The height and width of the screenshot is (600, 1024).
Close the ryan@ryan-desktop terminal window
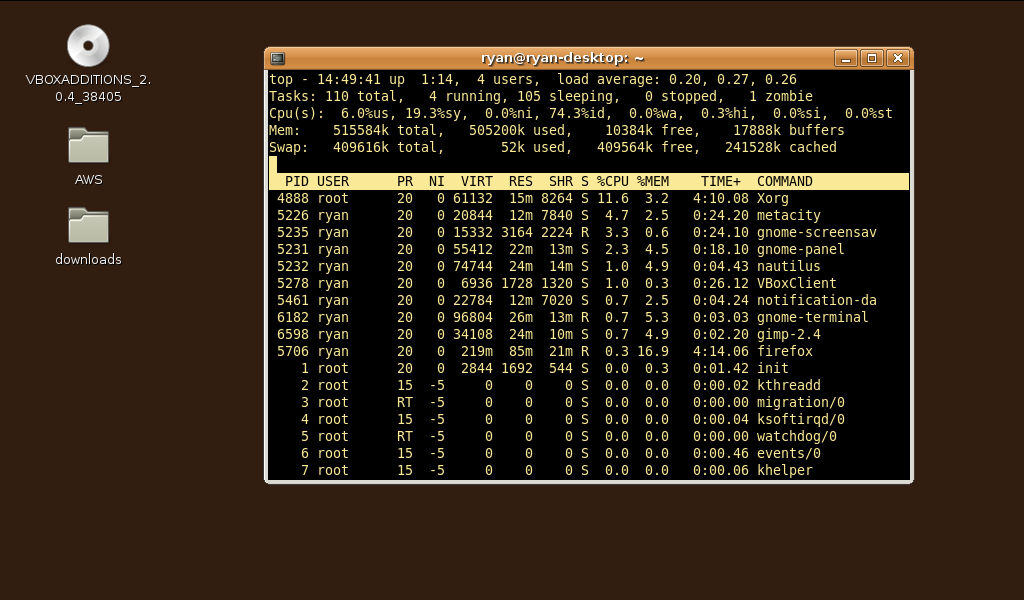(x=896, y=59)
